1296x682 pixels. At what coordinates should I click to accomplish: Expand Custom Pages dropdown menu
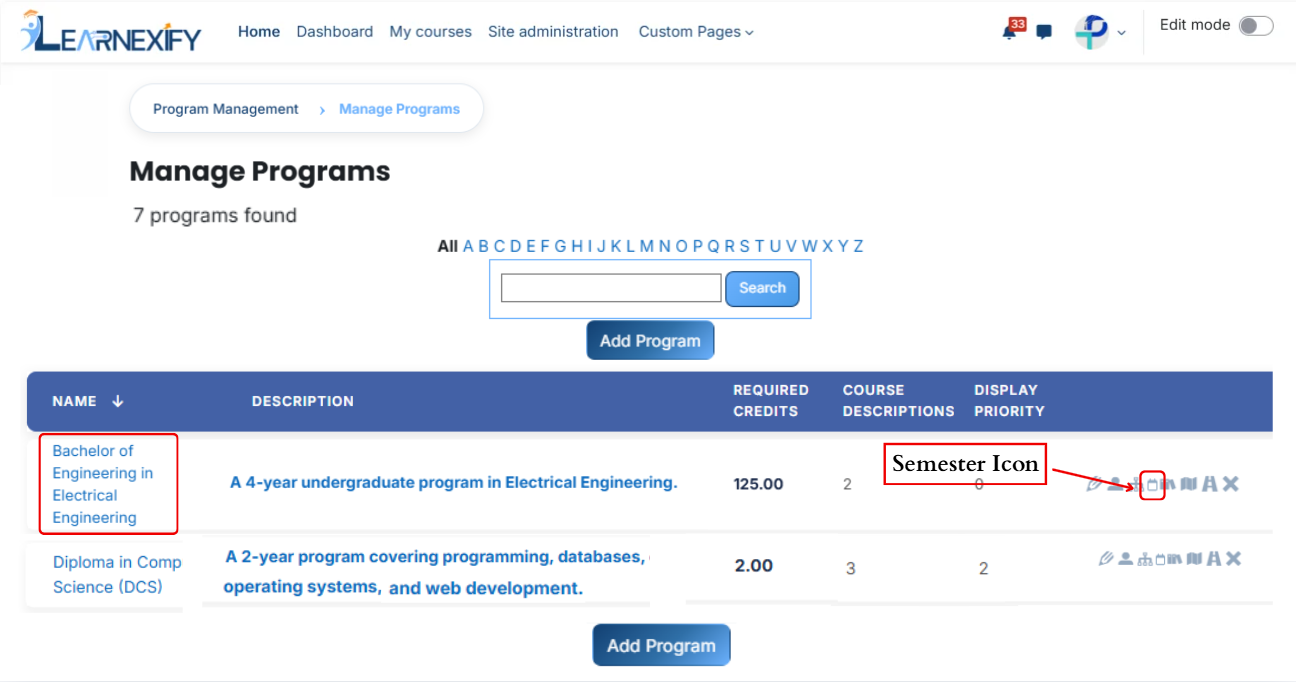696,32
